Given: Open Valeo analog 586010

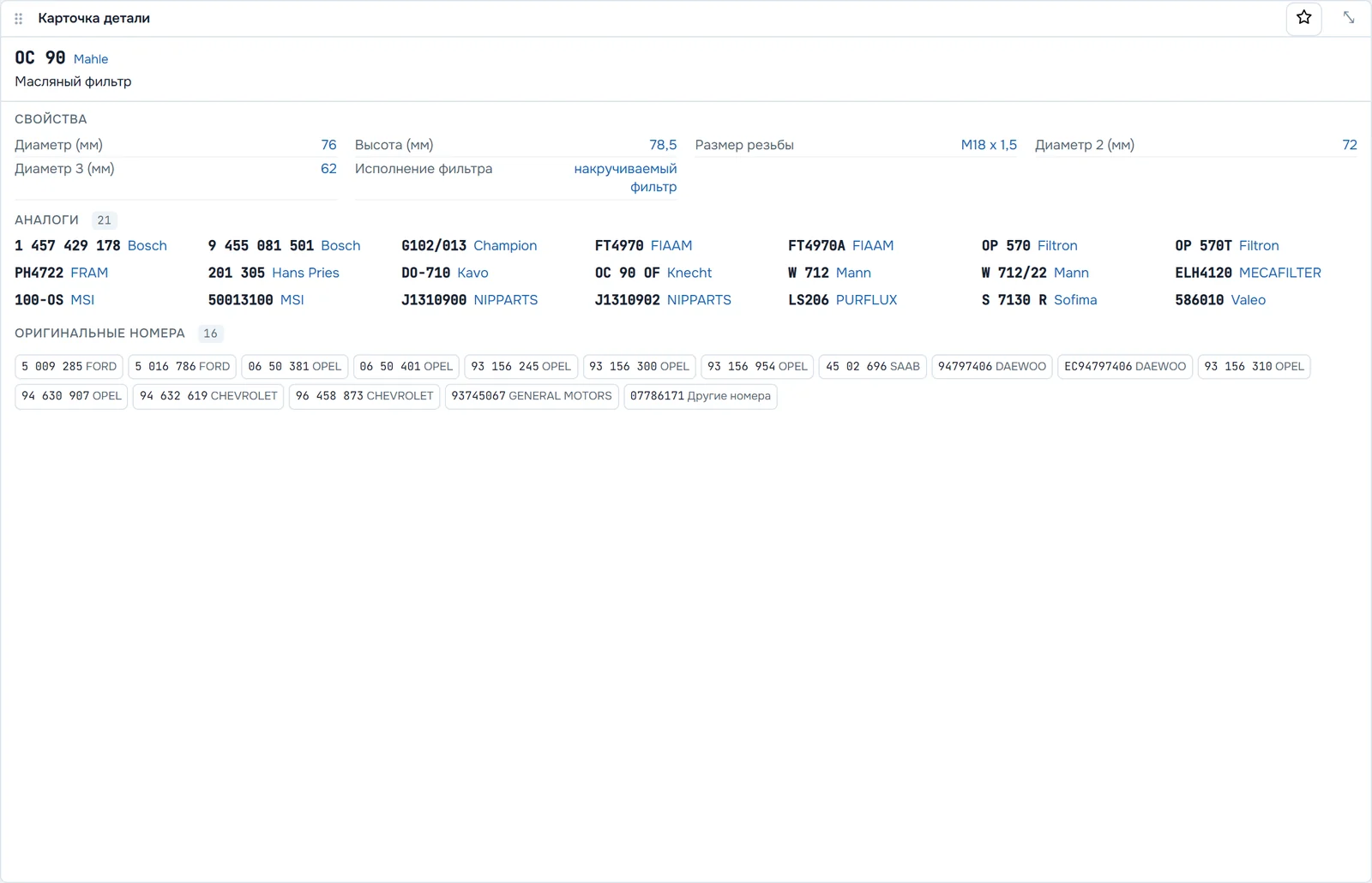Looking at the screenshot, I should (1220, 301).
